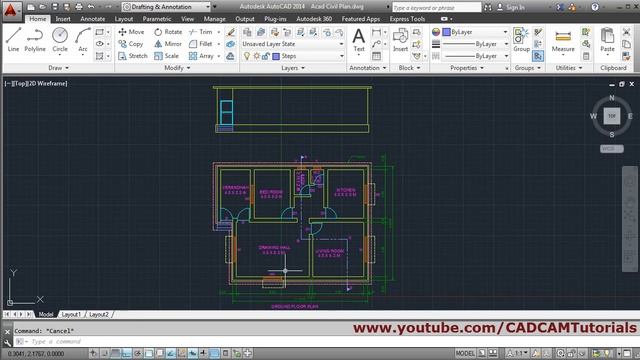Expand the Annotation panel
640x360 pixels.
[x=367, y=68]
